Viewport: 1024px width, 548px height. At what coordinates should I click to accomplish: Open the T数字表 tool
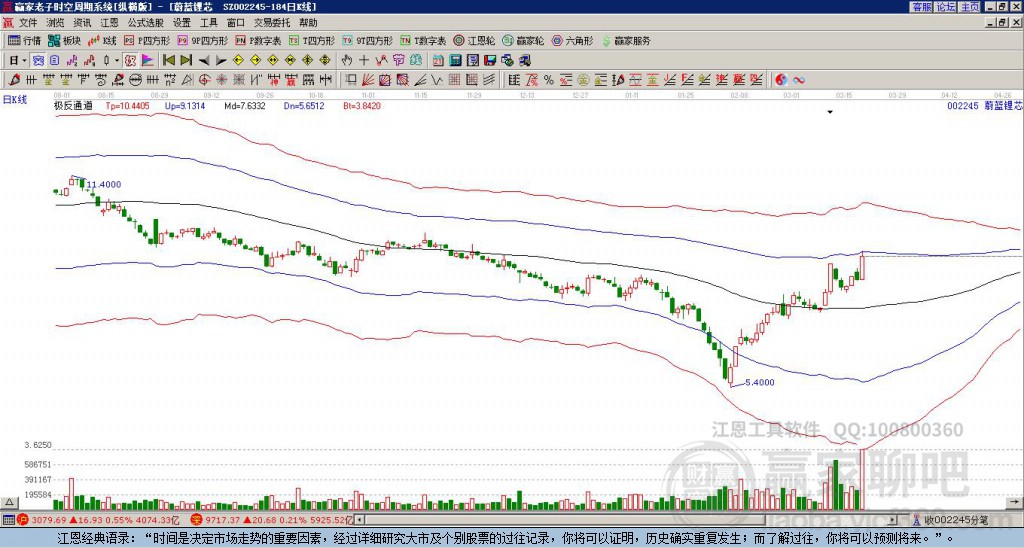[x=423, y=40]
